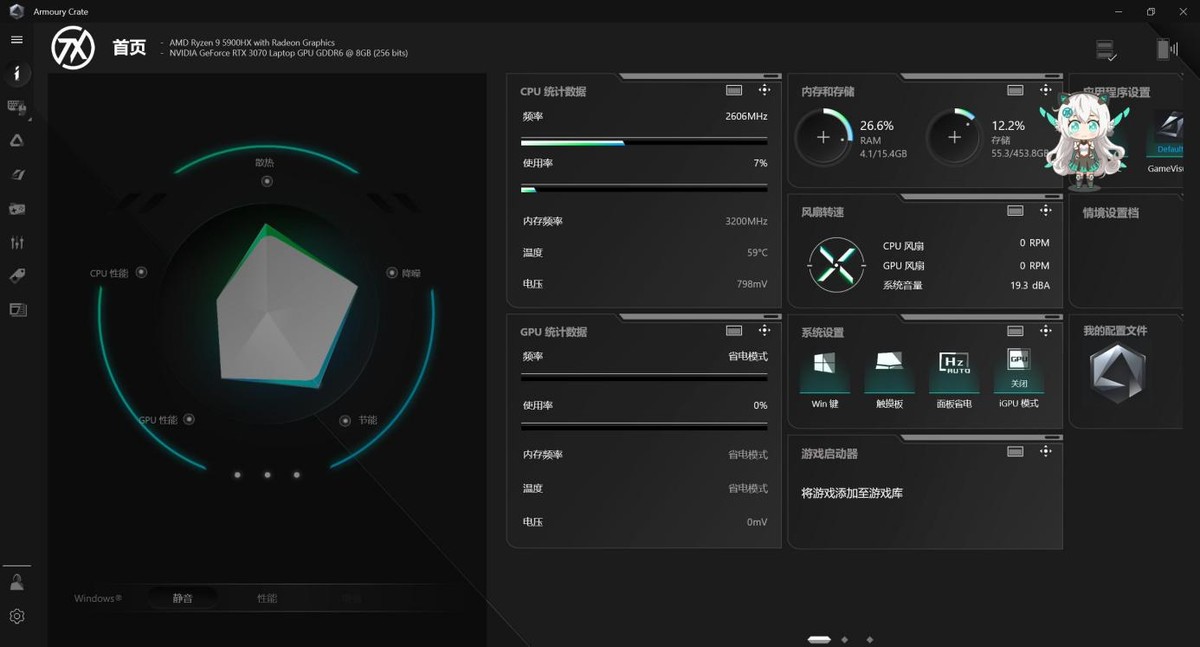Open the settings gear in sidebar

16,616
